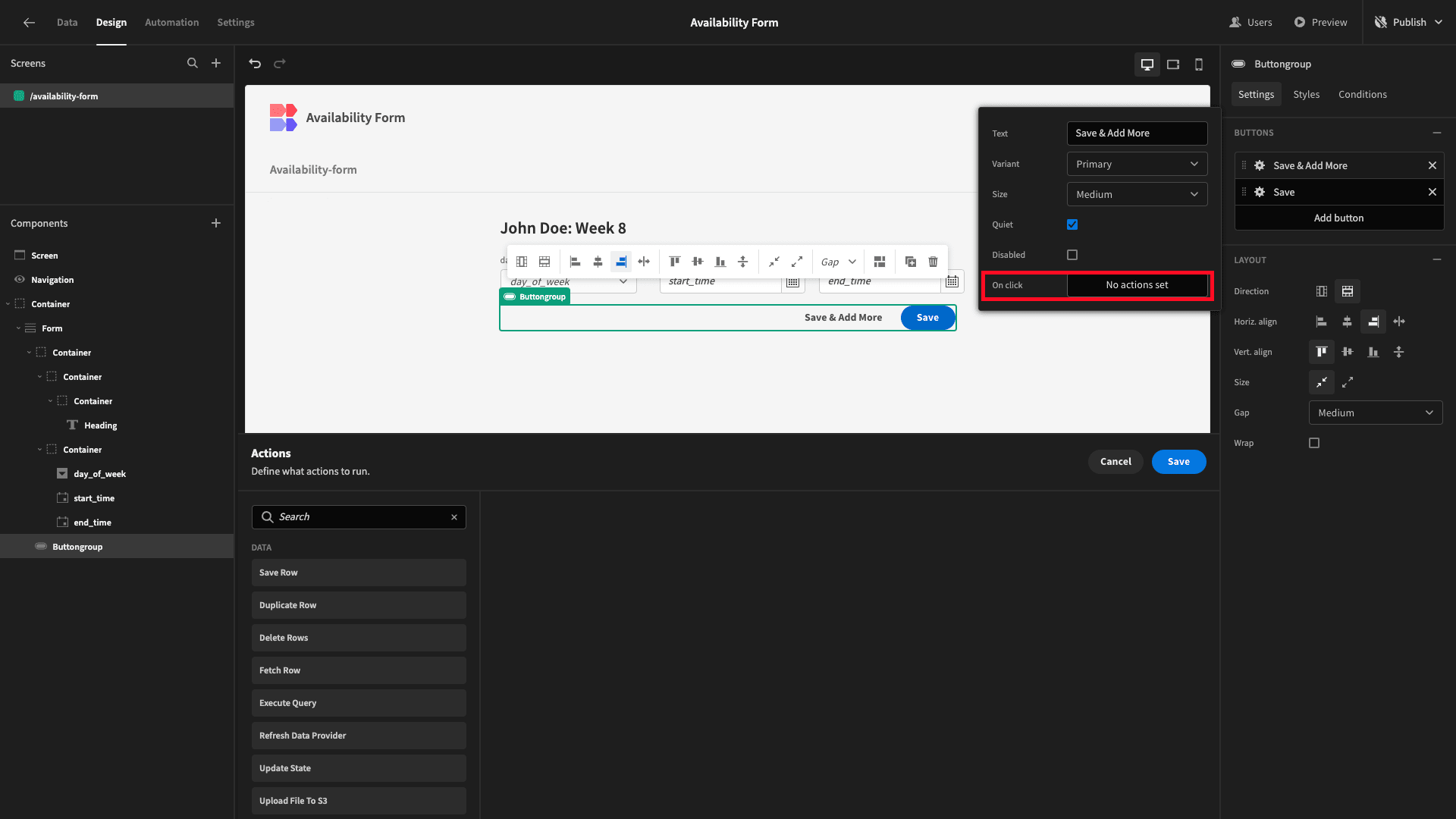Focus the actions Search field

pyautogui.click(x=359, y=517)
